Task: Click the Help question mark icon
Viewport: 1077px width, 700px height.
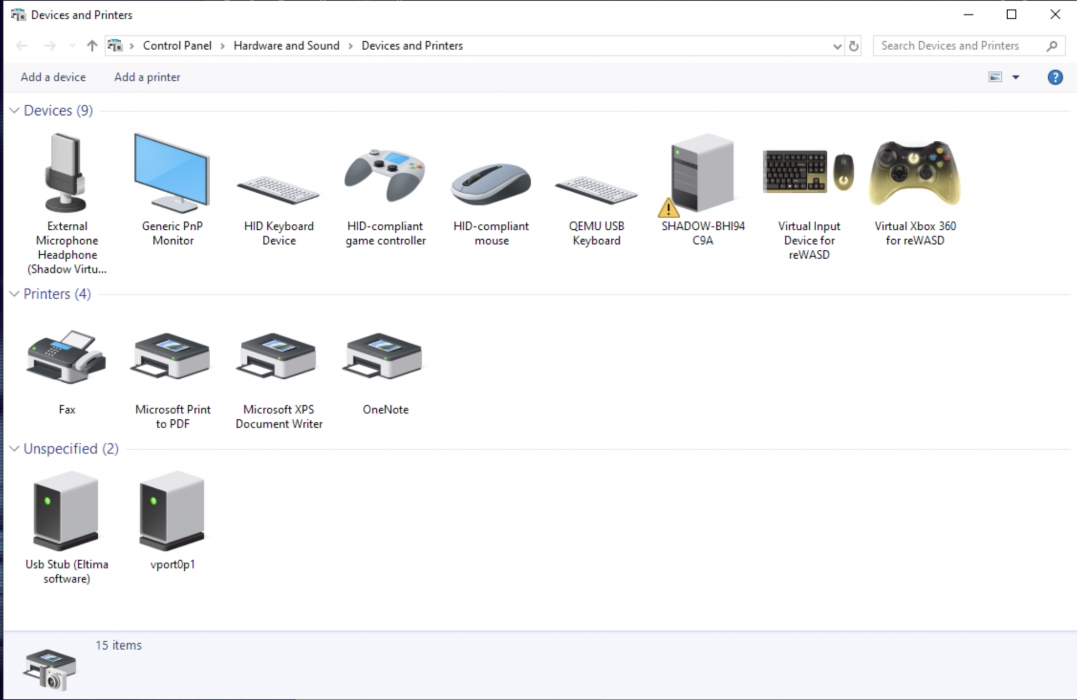Action: [1055, 77]
